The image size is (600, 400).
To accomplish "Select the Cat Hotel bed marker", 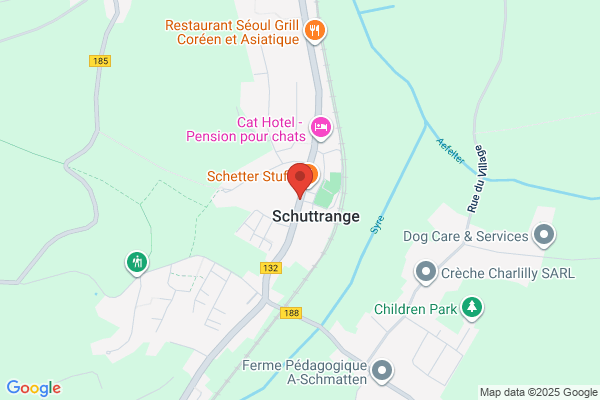I will pyautogui.click(x=321, y=128).
